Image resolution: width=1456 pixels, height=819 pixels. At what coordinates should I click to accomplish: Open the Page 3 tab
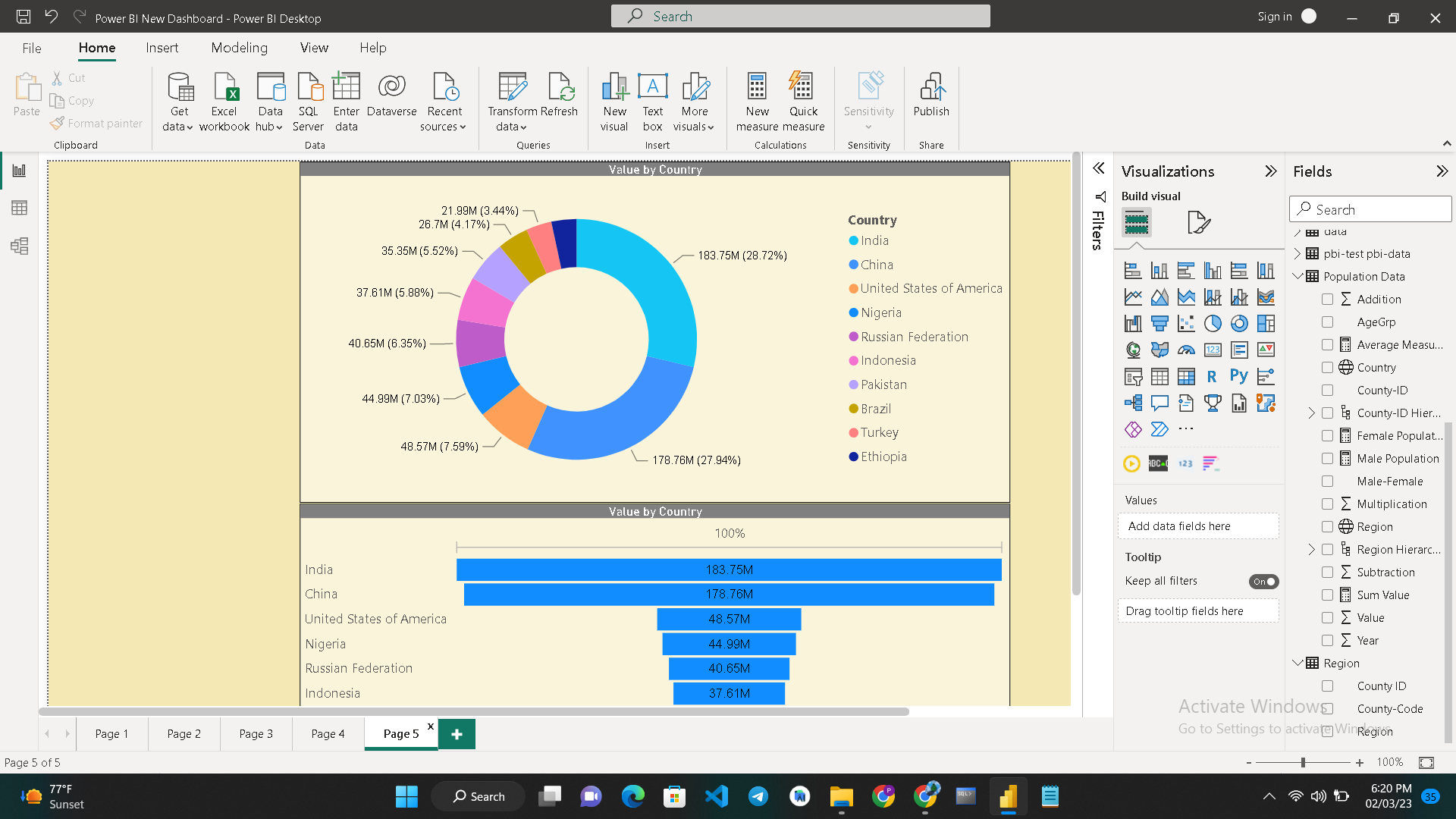click(x=256, y=733)
